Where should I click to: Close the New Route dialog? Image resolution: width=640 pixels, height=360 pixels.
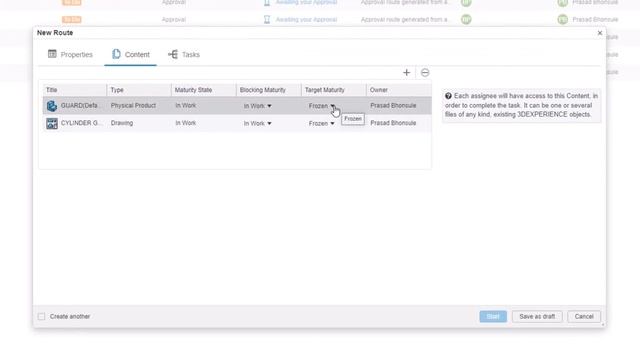click(600, 33)
